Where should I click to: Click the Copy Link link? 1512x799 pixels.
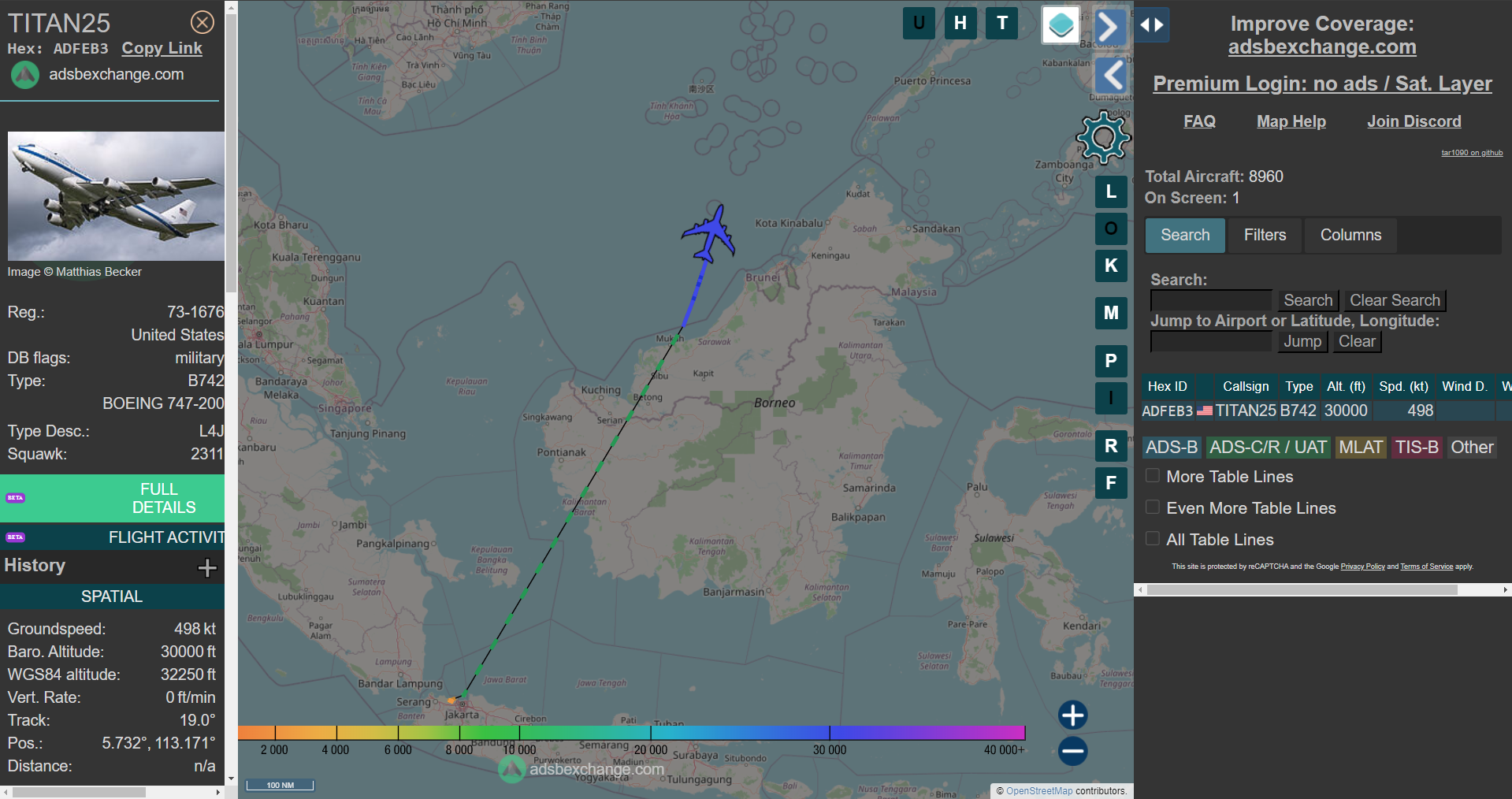(x=162, y=48)
